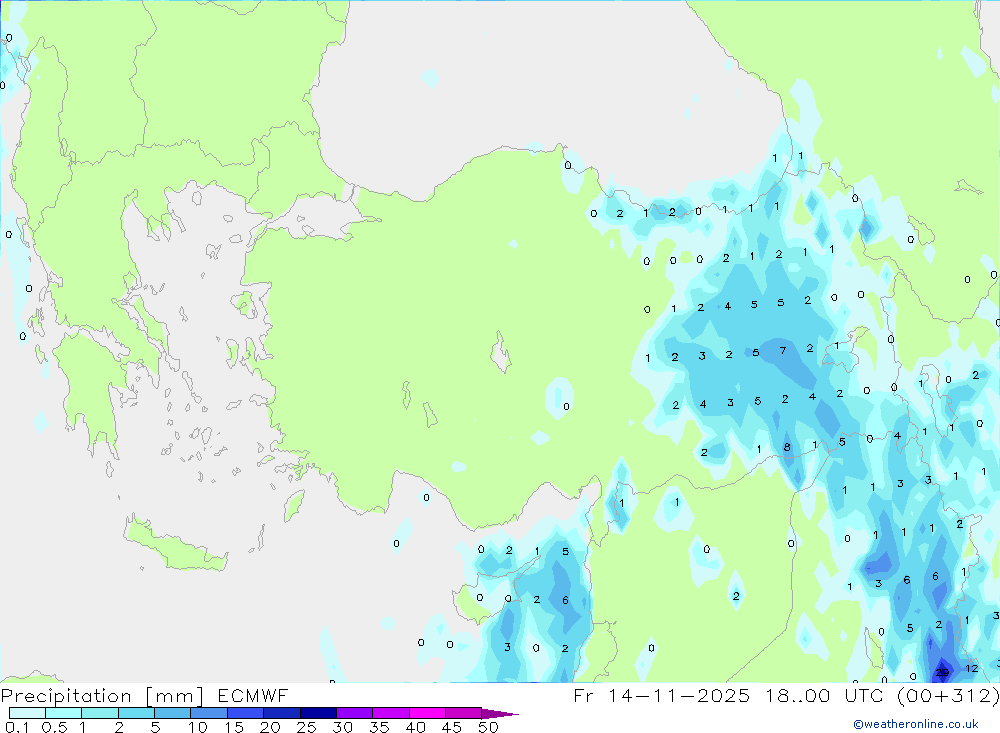Click legend scale label '0.1'
Viewport: 1000px width, 733px height.
click(17, 727)
